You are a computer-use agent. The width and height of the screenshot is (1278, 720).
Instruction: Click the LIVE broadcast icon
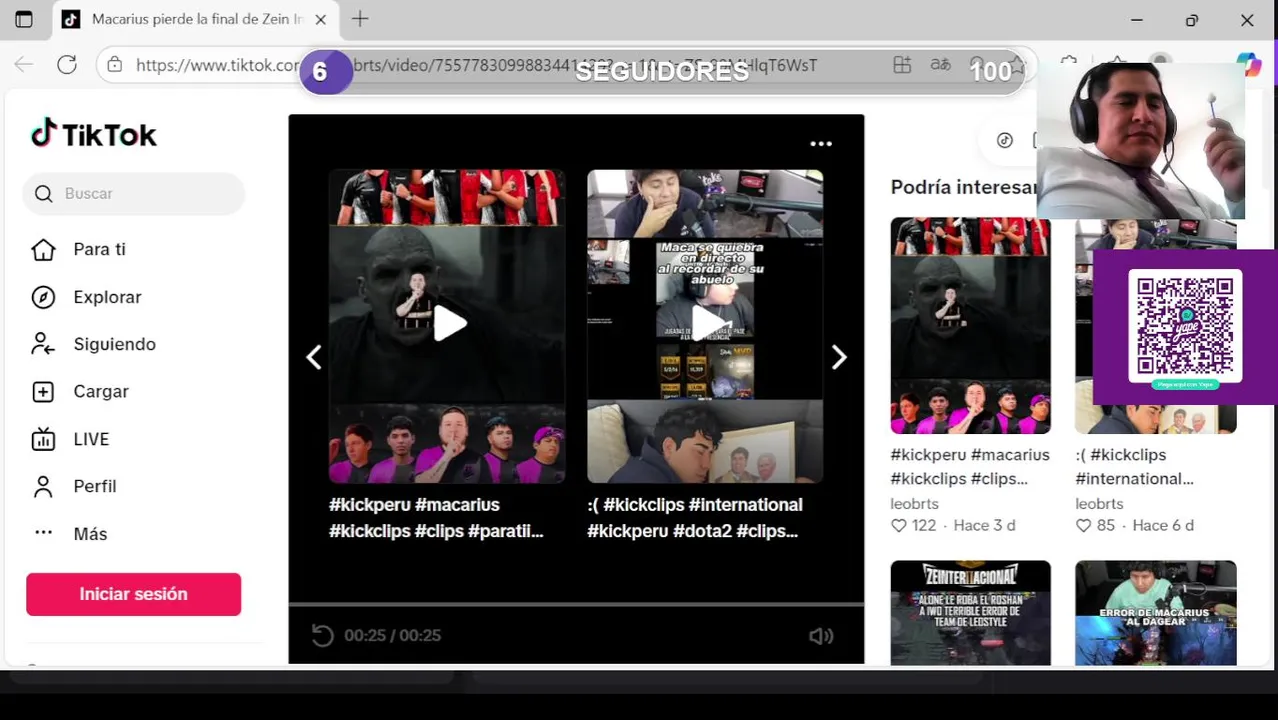tap(43, 439)
